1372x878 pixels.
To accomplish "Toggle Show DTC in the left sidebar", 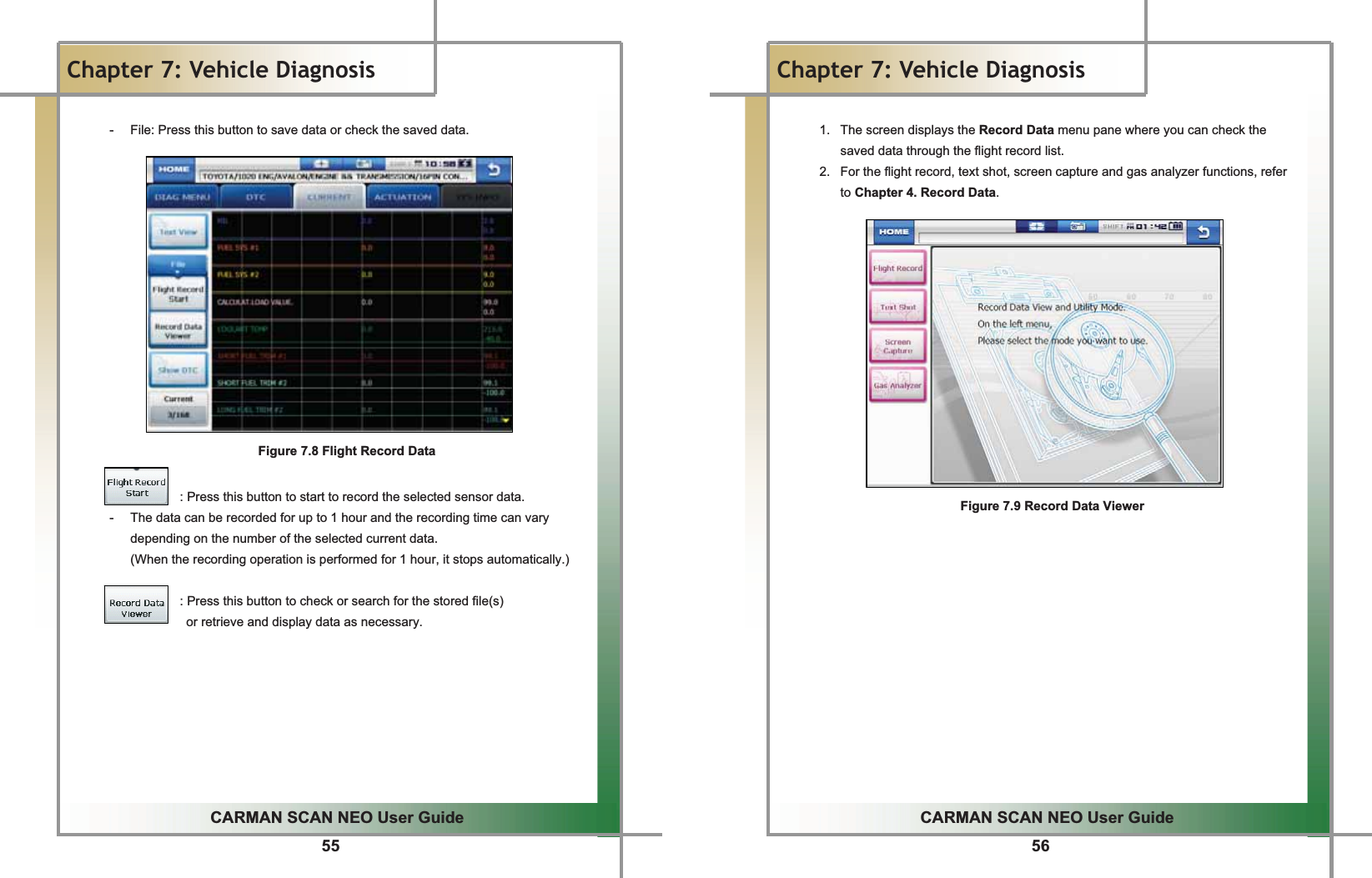I will pyautogui.click(x=178, y=369).
